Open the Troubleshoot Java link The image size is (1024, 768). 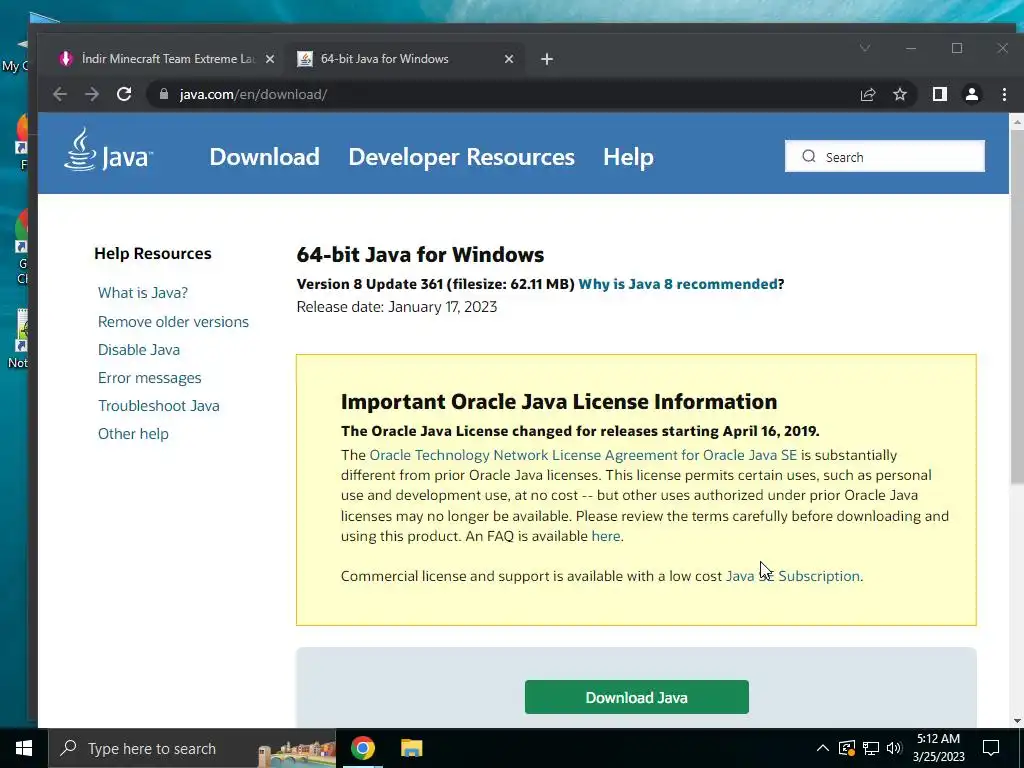[159, 406]
